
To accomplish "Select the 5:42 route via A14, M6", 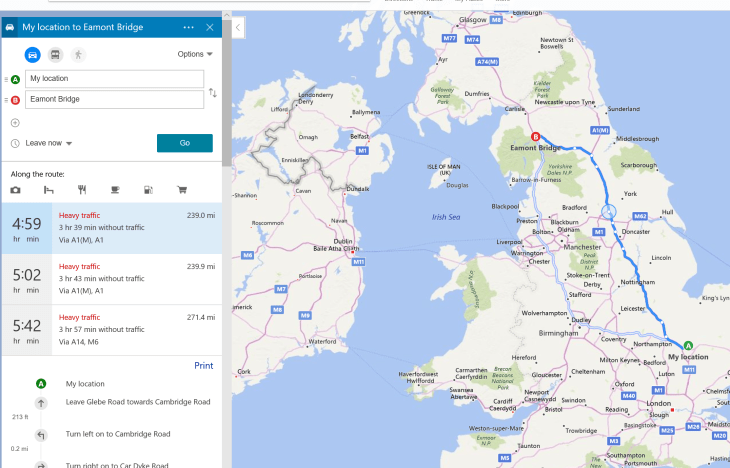I will (x=110, y=329).
